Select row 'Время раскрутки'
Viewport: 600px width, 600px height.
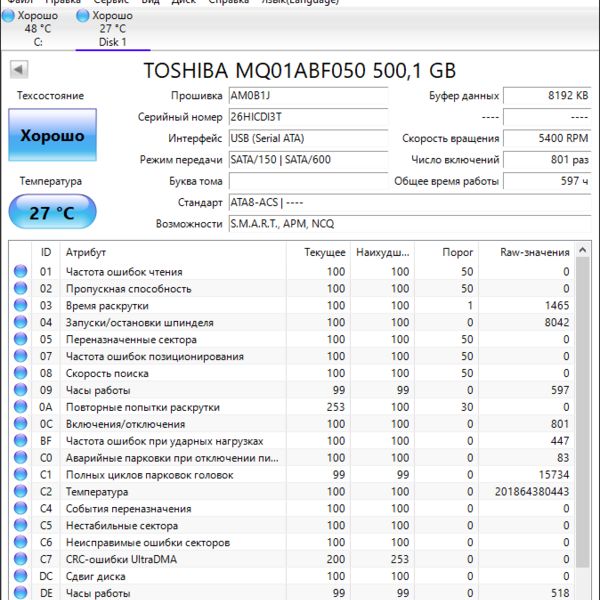[x=292, y=305]
